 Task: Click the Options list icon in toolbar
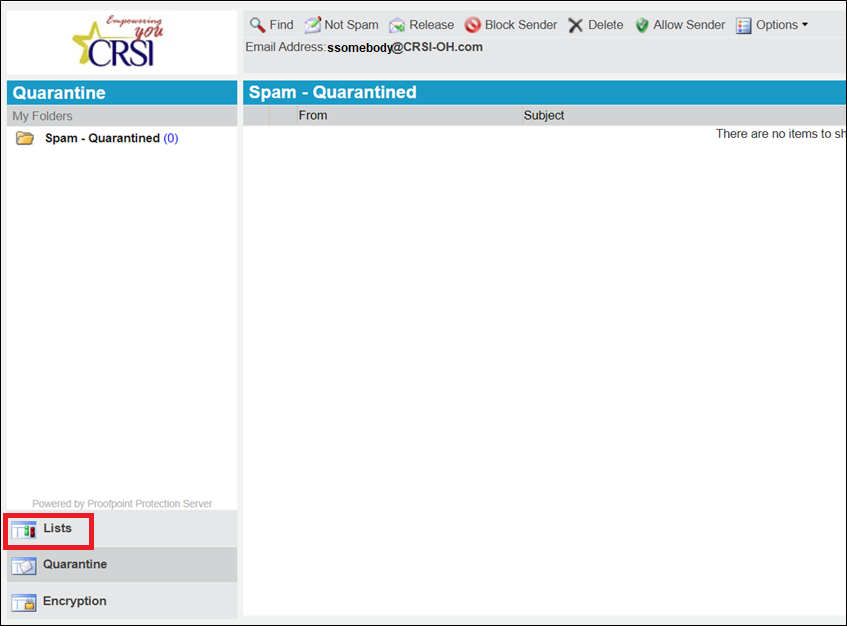[x=743, y=25]
